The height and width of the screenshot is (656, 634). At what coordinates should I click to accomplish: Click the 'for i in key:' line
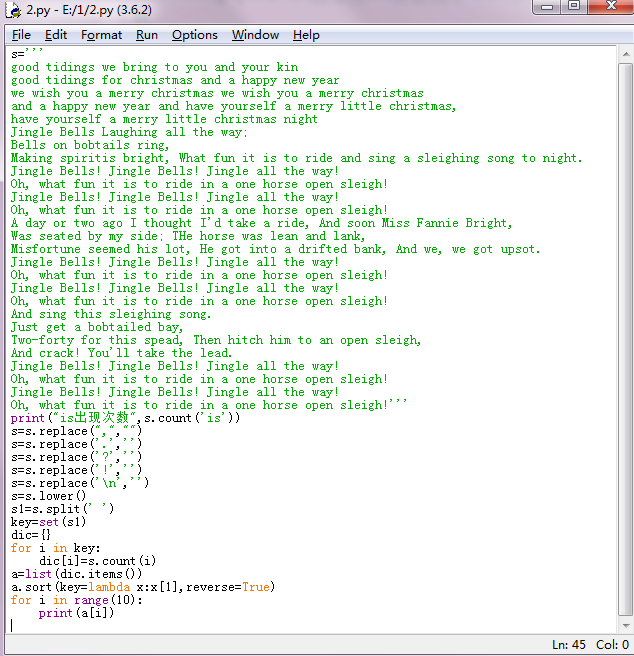coord(56,548)
